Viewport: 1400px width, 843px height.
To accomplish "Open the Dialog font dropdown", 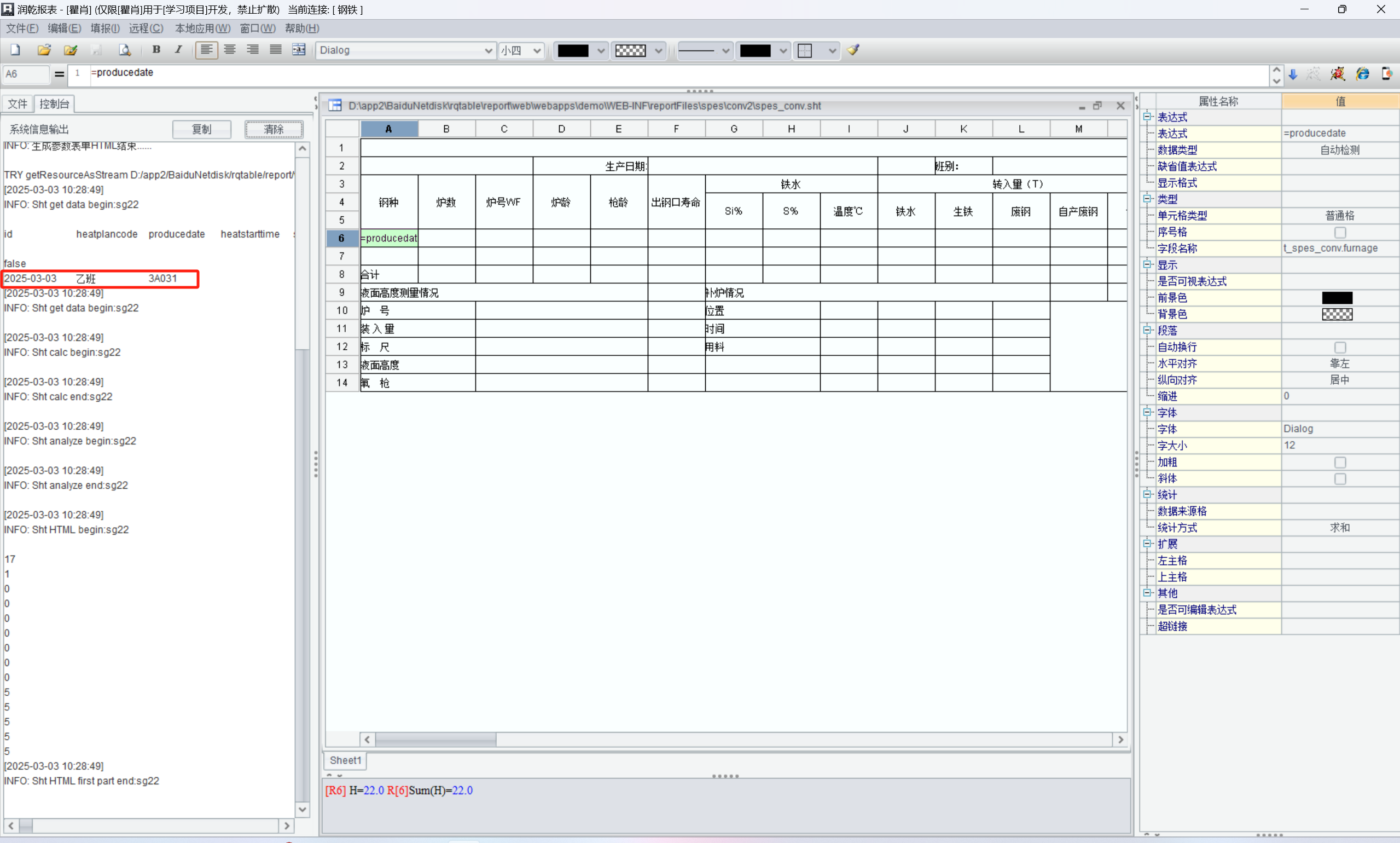I will [487, 50].
